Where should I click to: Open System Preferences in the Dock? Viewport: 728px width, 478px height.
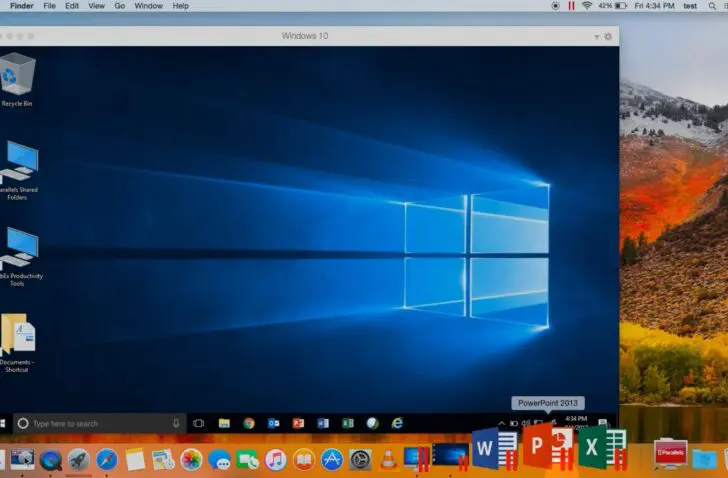[x=360, y=460]
